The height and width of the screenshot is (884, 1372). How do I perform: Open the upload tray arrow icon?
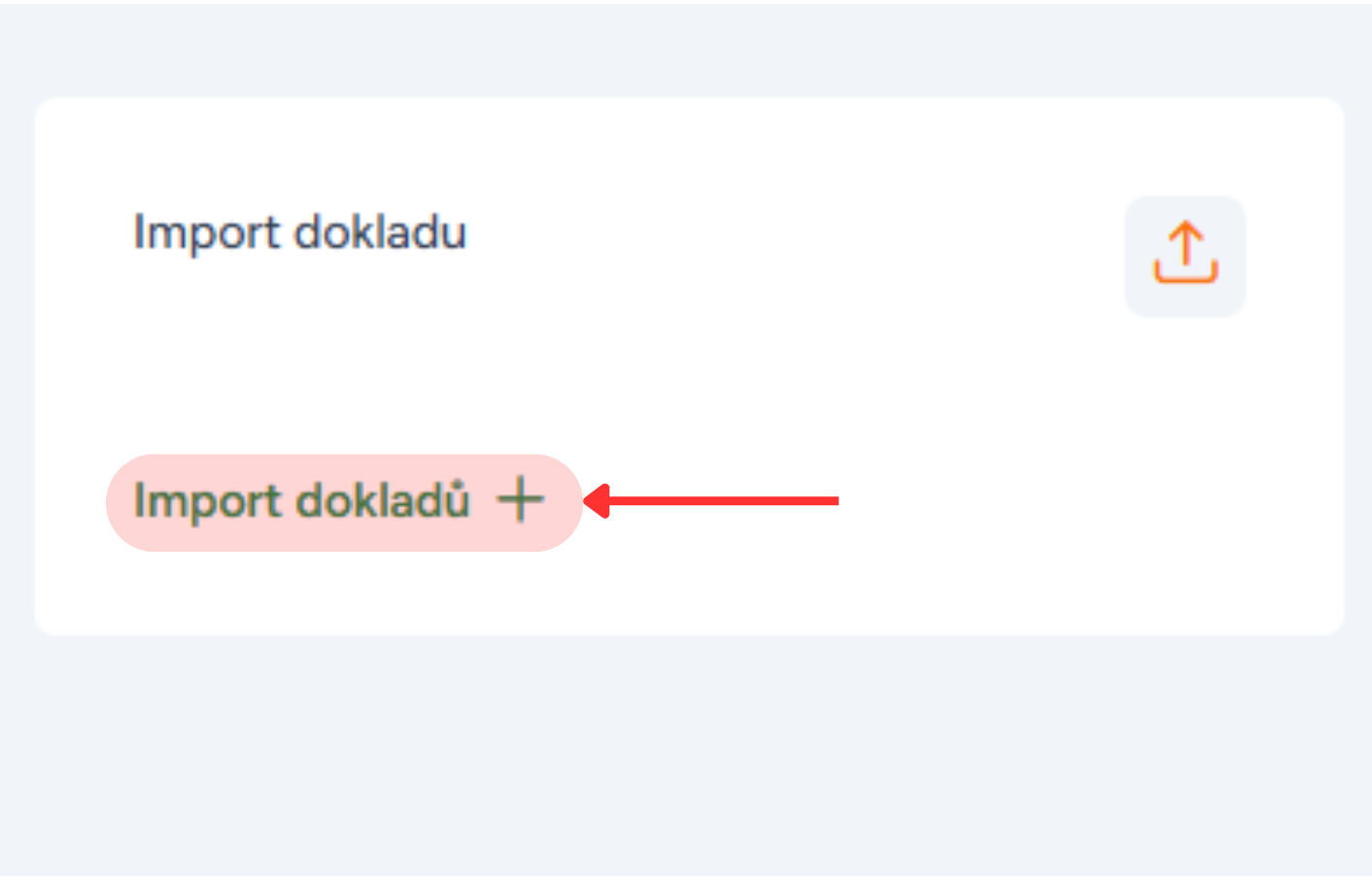point(1184,253)
